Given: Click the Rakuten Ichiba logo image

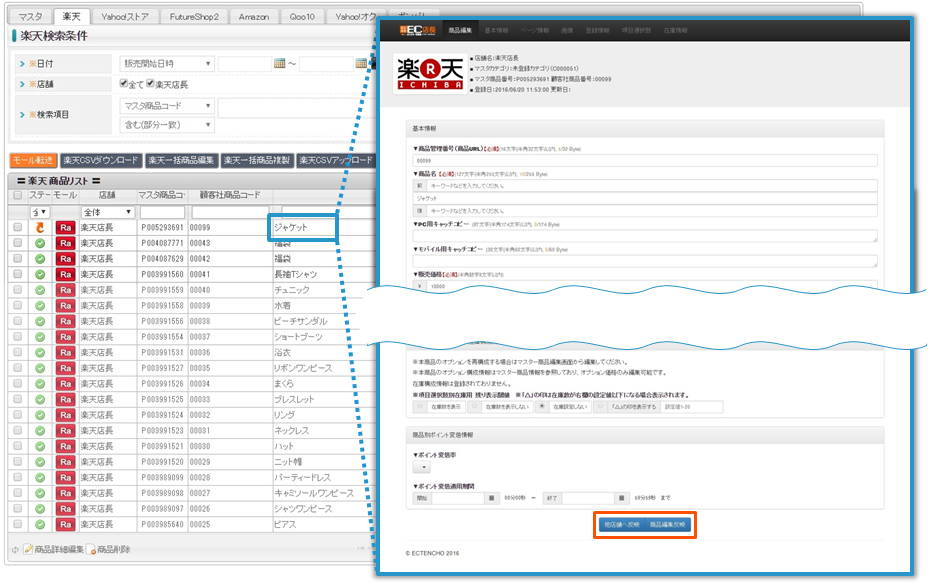Looking at the screenshot, I should pos(430,74).
